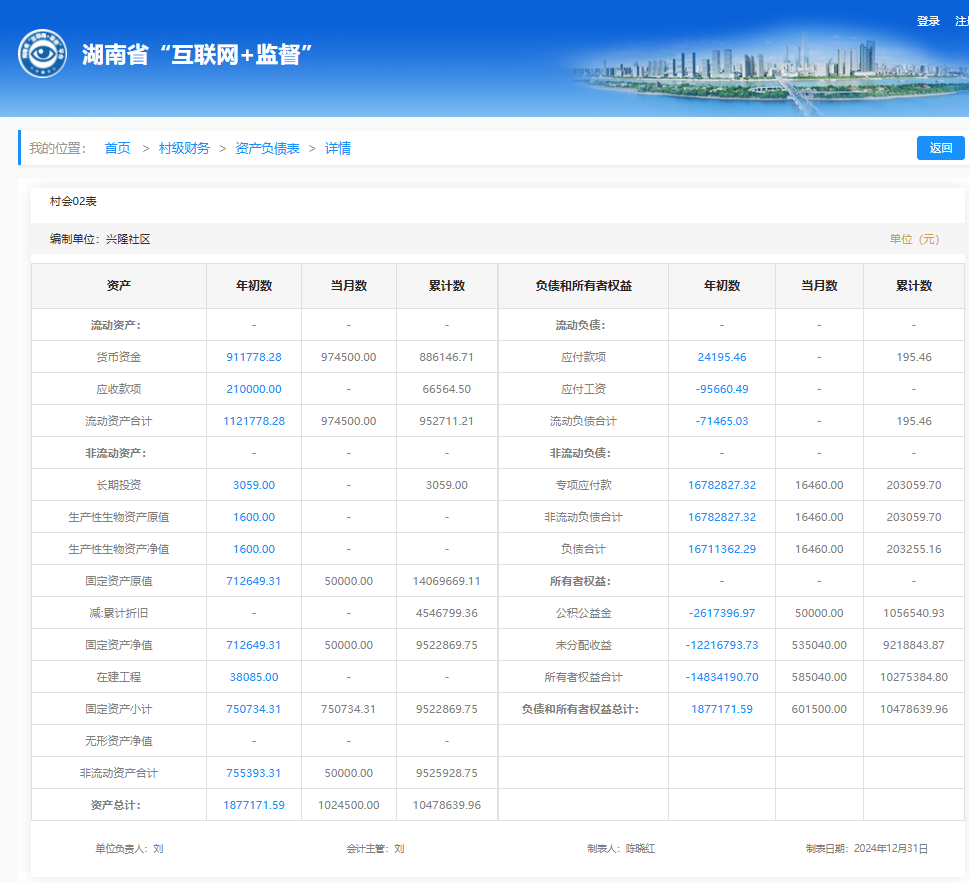The height and width of the screenshot is (883, 969).
Task: Open 负债合计 opening value 16711362.29
Action: [x=722, y=549]
